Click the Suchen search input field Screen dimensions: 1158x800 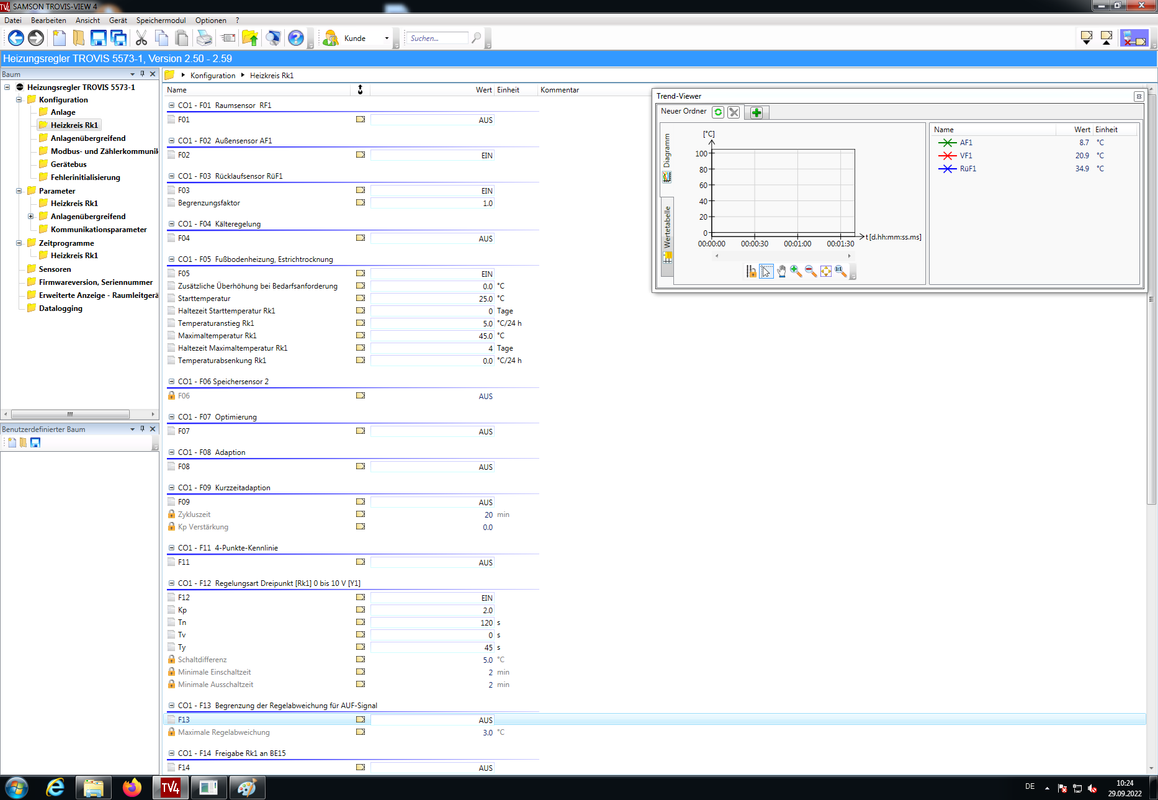437,38
